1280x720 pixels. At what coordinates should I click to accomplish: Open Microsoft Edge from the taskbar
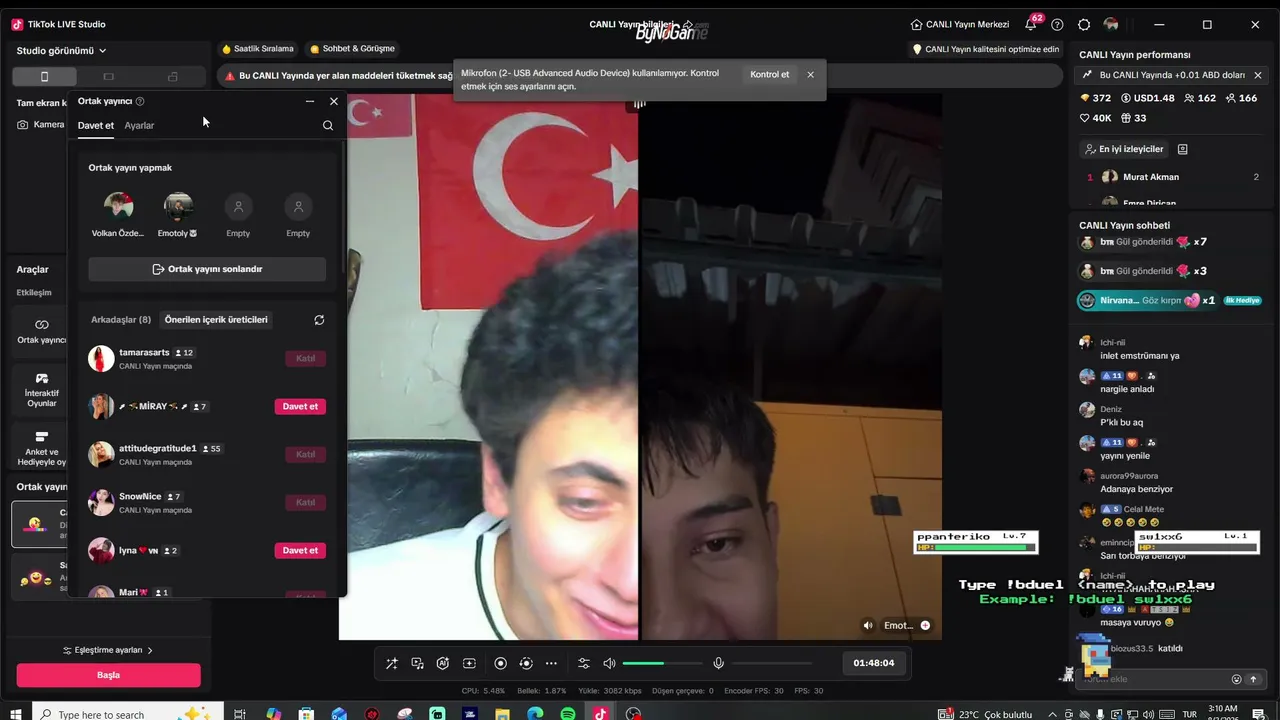click(535, 714)
